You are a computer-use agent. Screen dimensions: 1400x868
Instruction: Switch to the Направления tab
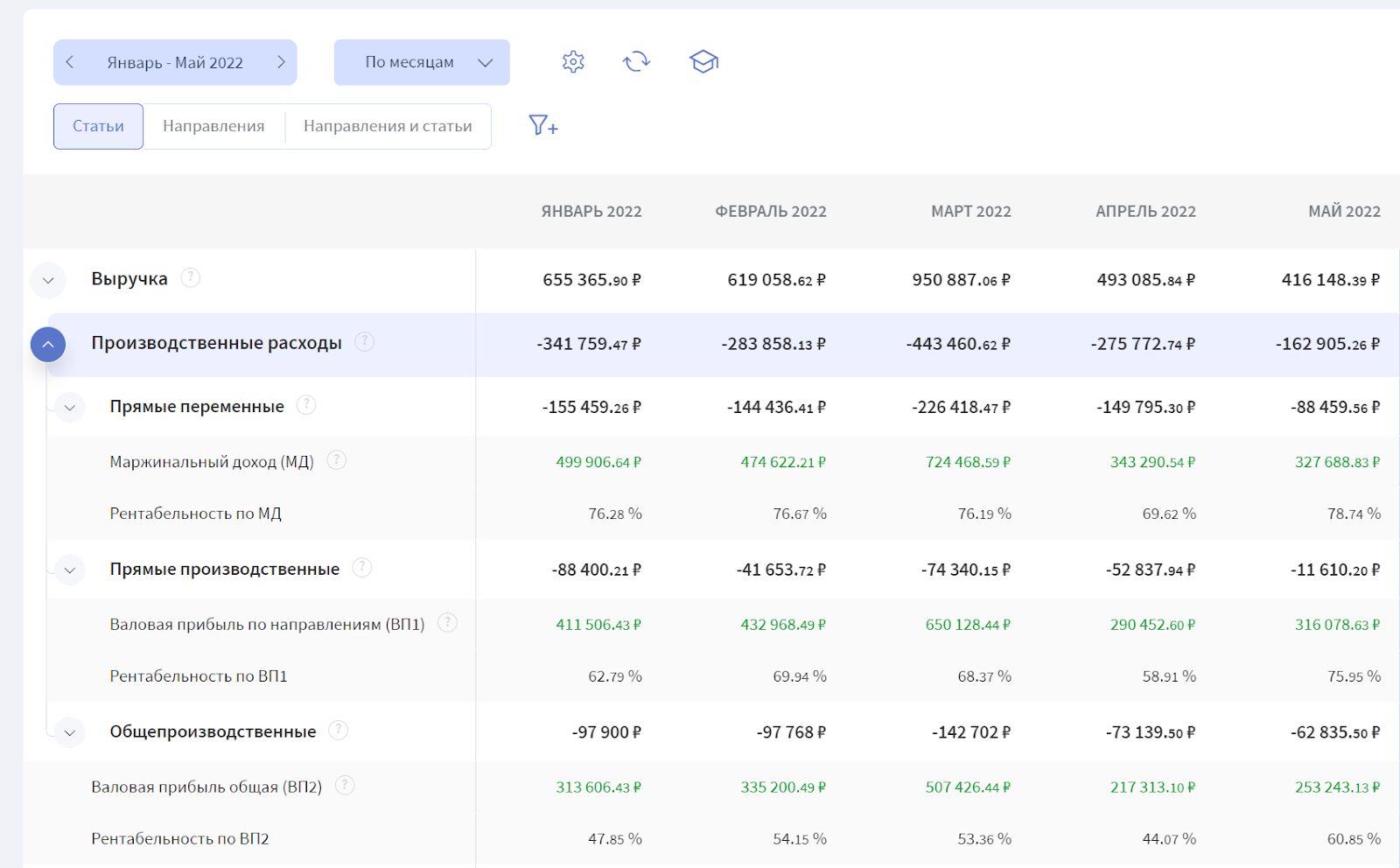click(x=213, y=126)
